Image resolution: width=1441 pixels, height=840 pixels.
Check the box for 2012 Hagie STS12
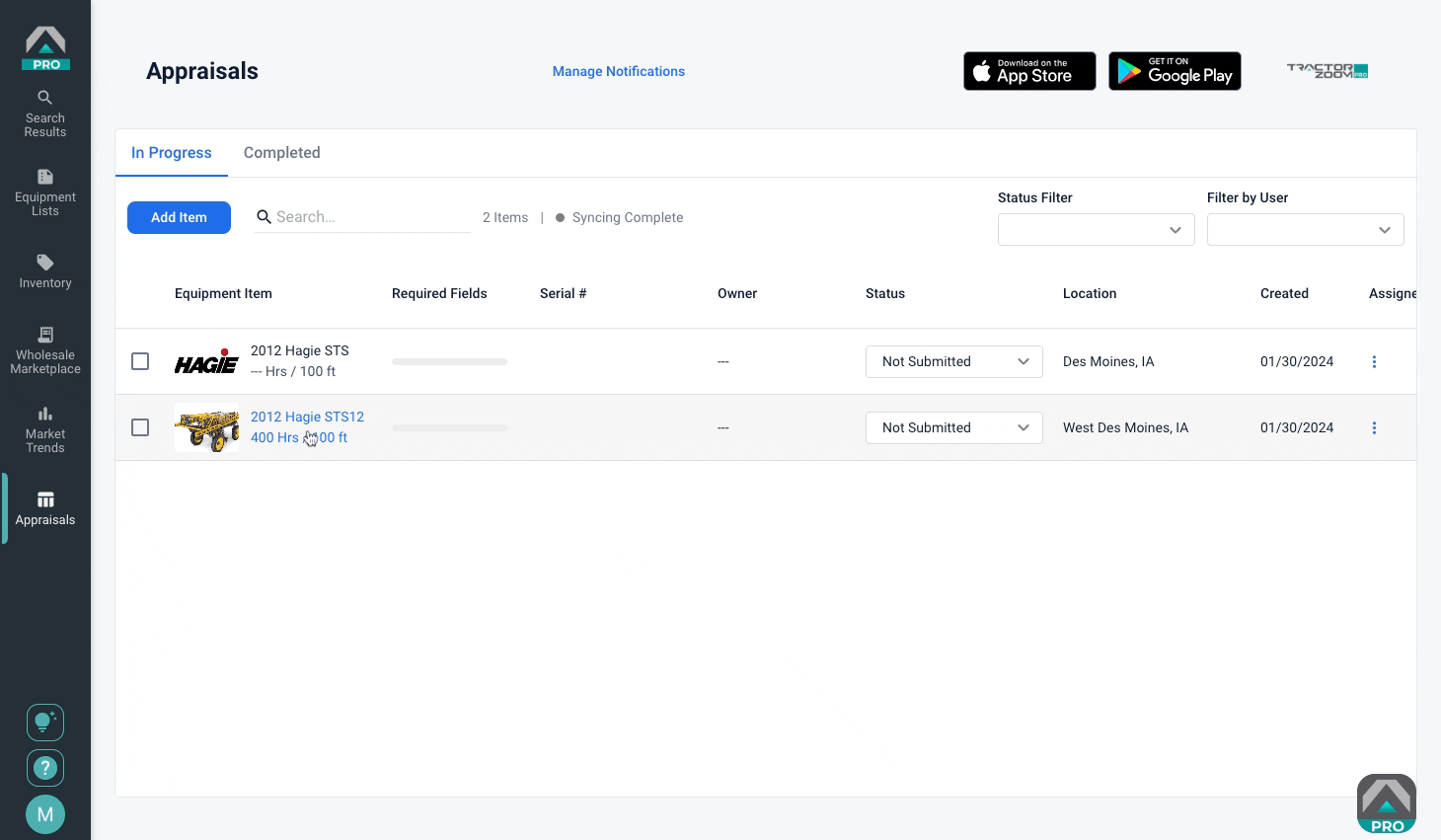(x=140, y=427)
